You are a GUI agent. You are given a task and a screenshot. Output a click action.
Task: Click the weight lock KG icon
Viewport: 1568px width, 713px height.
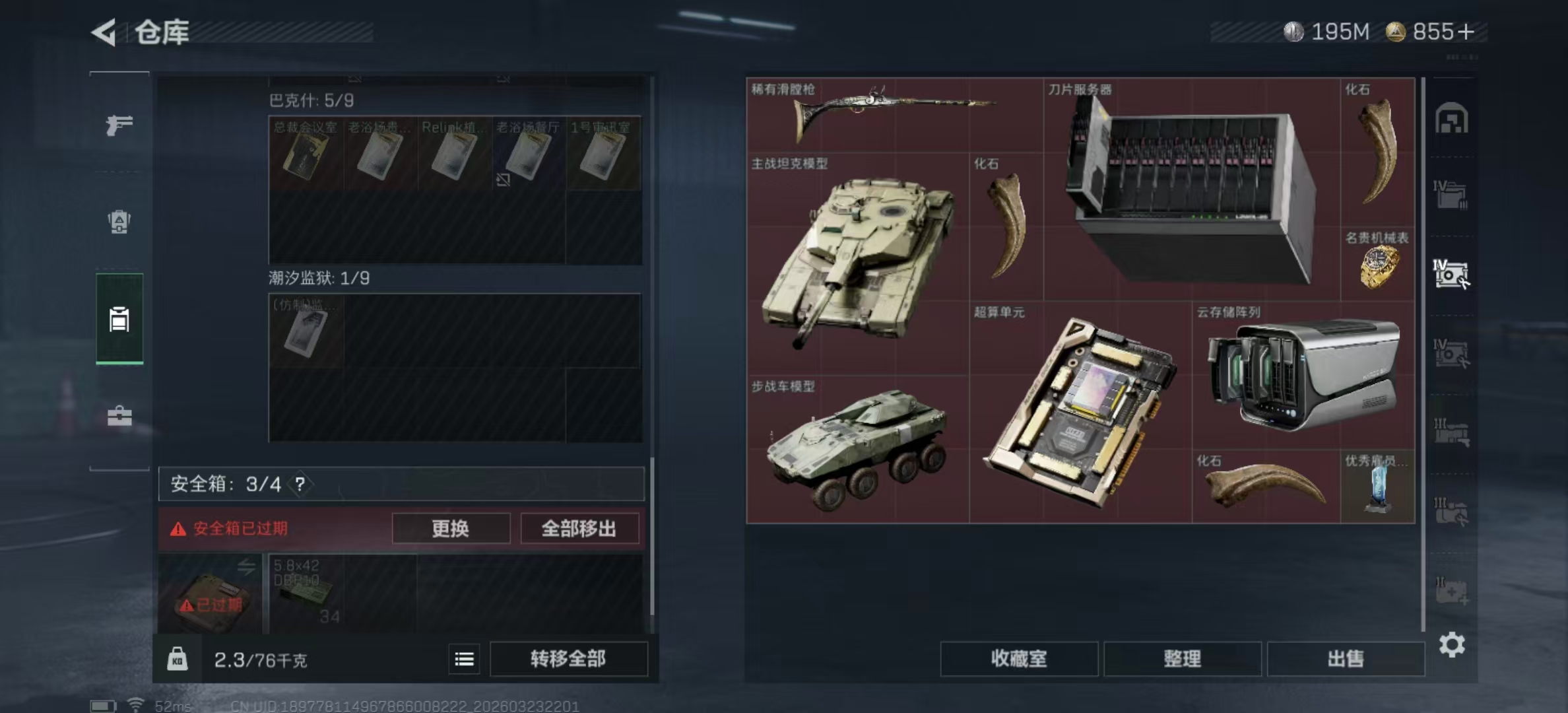pos(177,659)
